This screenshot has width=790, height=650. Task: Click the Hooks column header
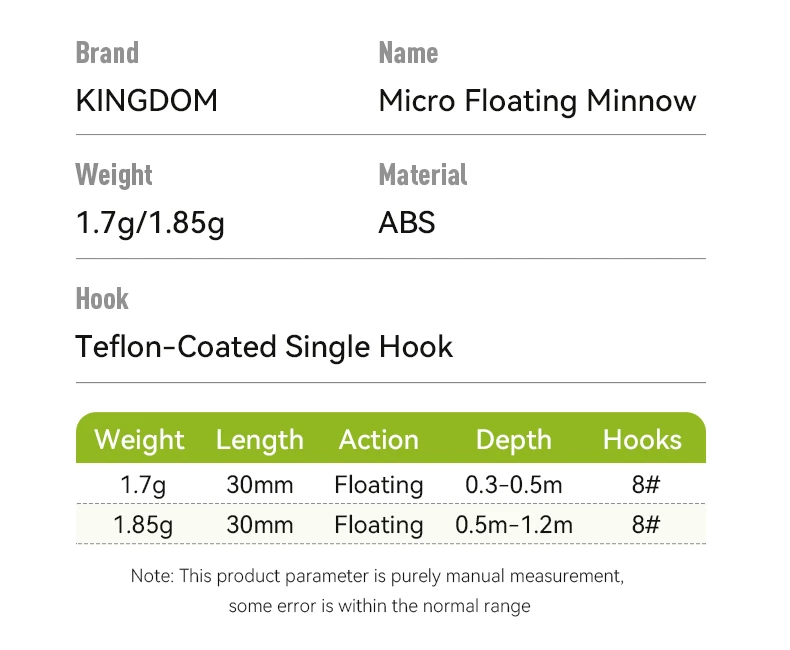coord(642,440)
